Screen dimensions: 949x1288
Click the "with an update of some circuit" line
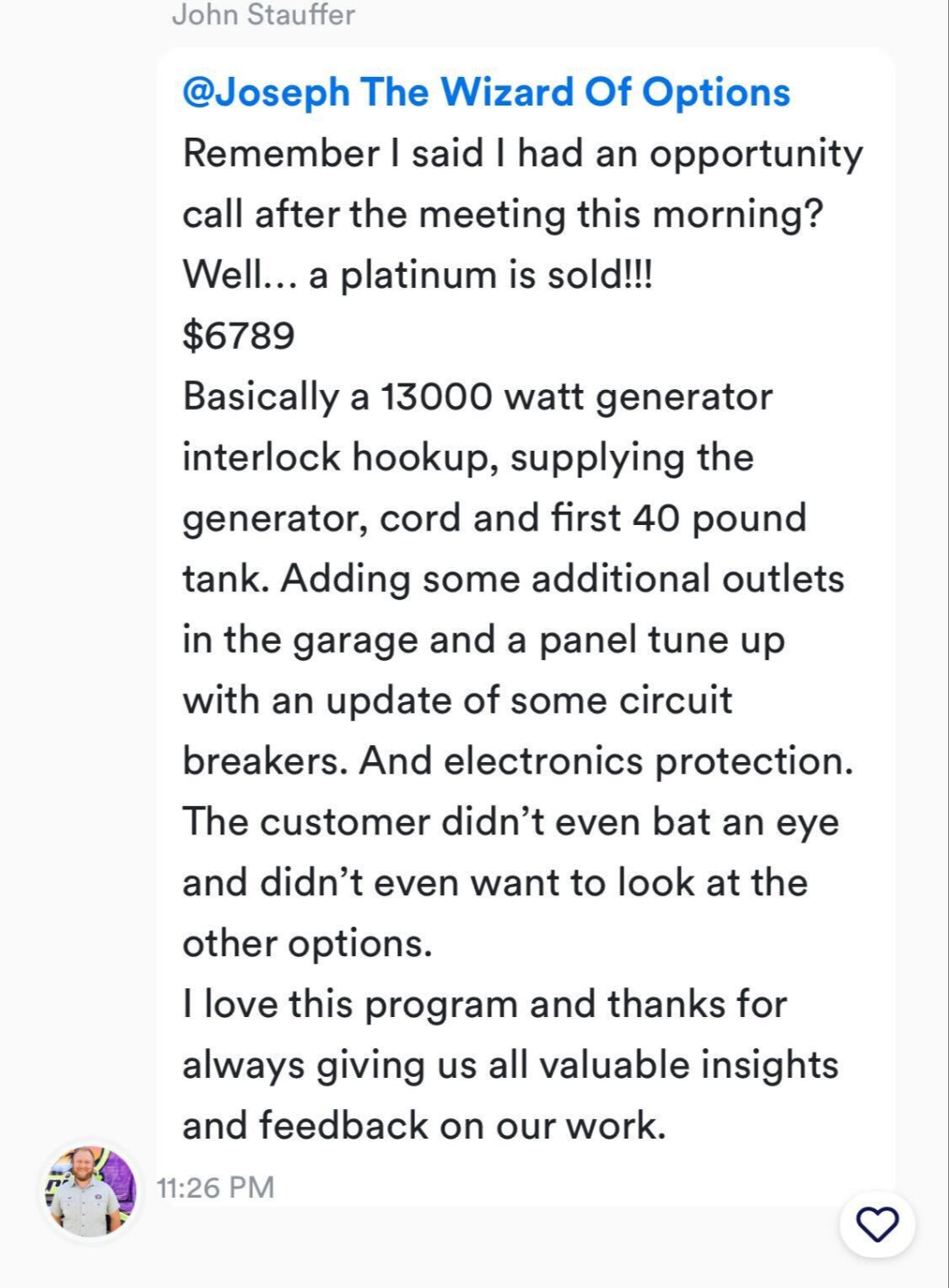click(457, 700)
